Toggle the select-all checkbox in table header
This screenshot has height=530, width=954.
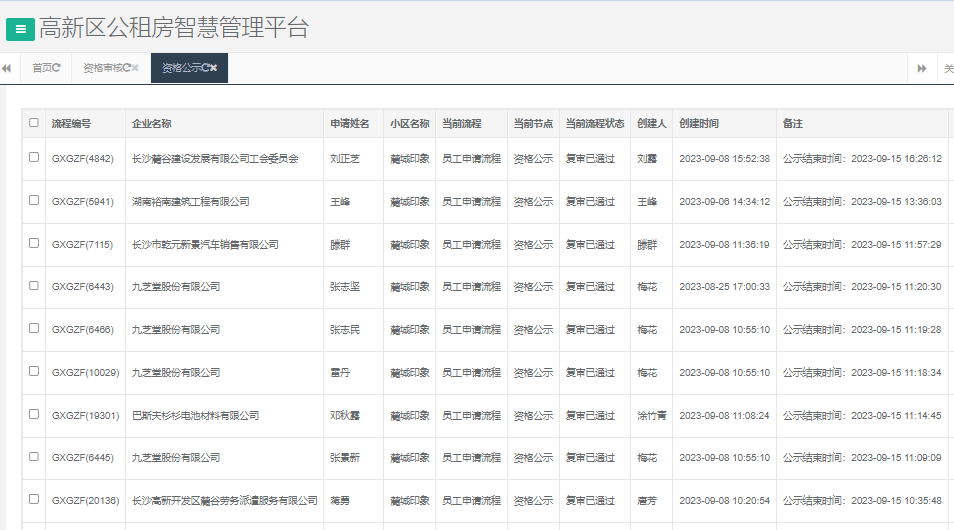(34, 122)
